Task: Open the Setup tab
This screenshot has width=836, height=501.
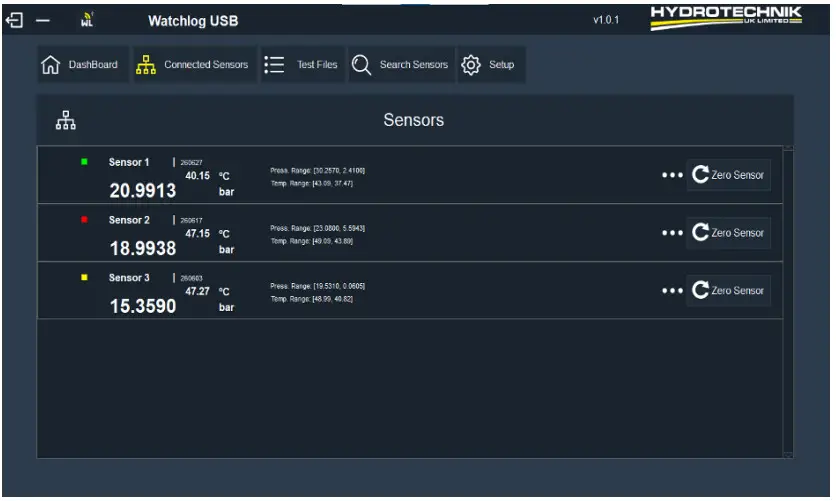Action: 491,64
